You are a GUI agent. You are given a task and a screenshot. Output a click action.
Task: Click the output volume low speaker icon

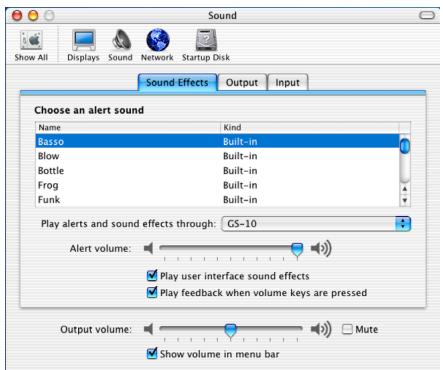(149, 329)
